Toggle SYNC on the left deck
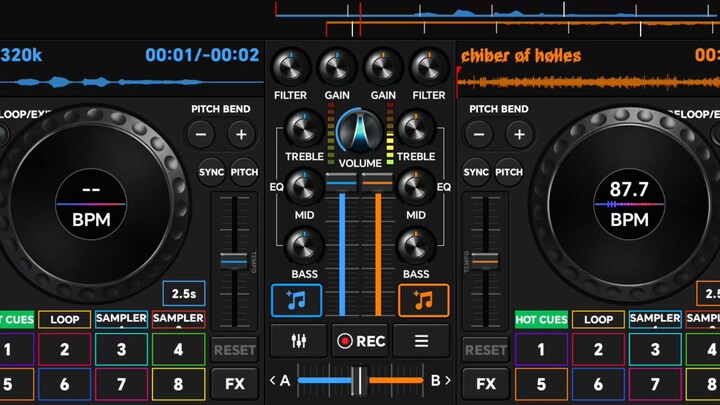720x405 pixels. (211, 172)
